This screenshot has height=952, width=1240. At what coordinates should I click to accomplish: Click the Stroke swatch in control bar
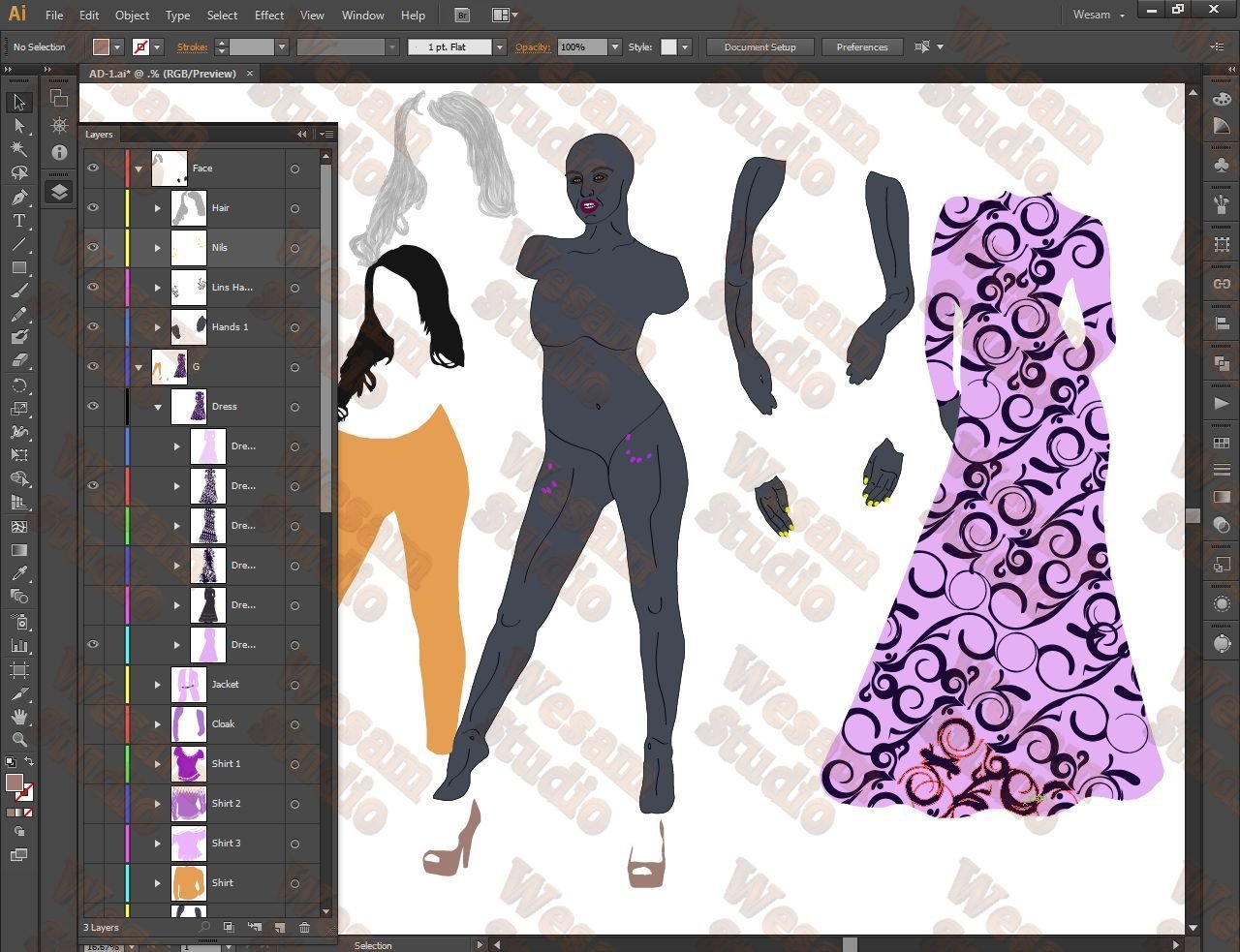(140, 46)
